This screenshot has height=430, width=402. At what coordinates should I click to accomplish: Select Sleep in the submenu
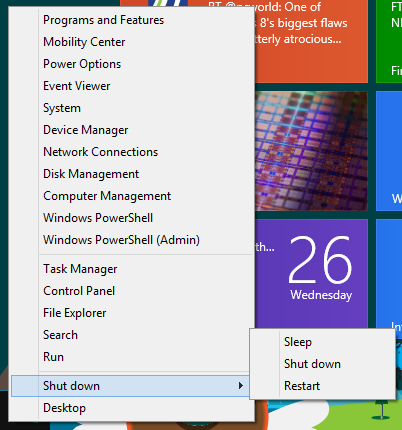[x=298, y=342]
